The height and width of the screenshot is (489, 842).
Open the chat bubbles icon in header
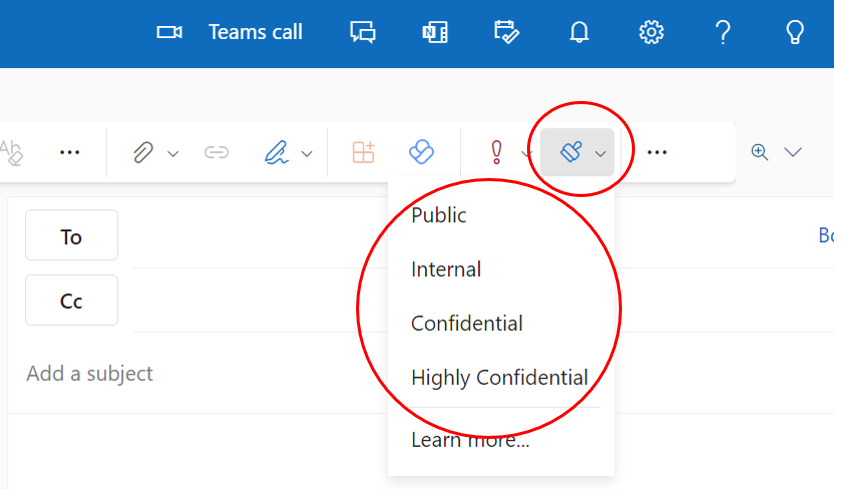coord(362,32)
